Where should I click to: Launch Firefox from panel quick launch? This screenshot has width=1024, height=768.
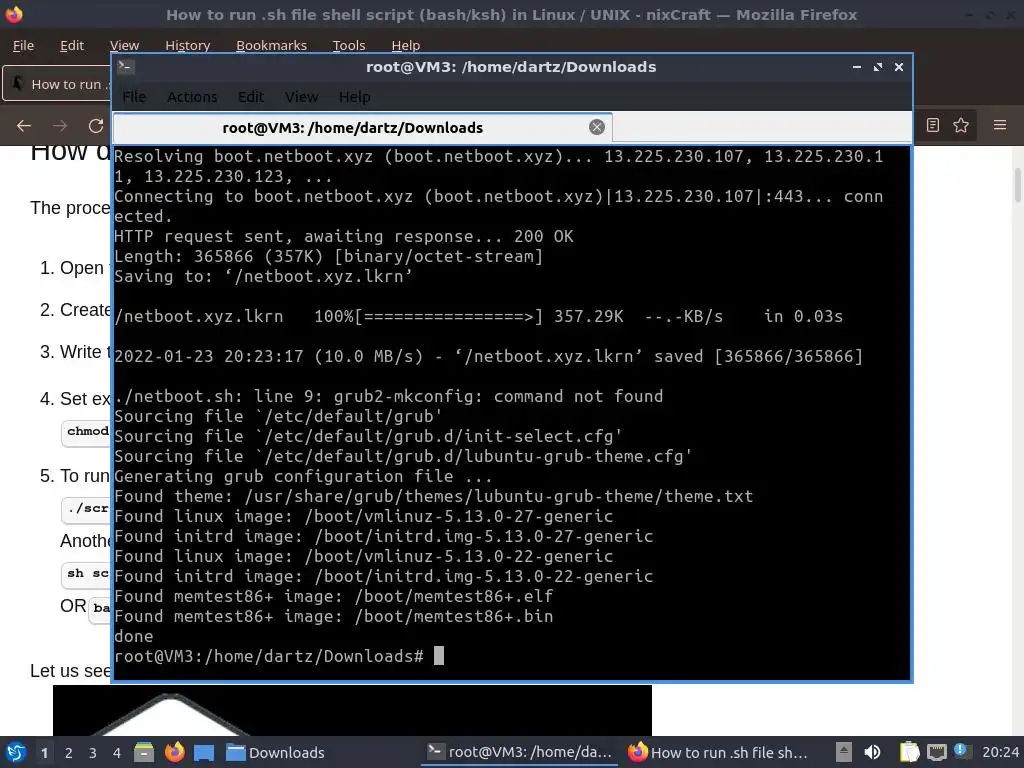(174, 752)
